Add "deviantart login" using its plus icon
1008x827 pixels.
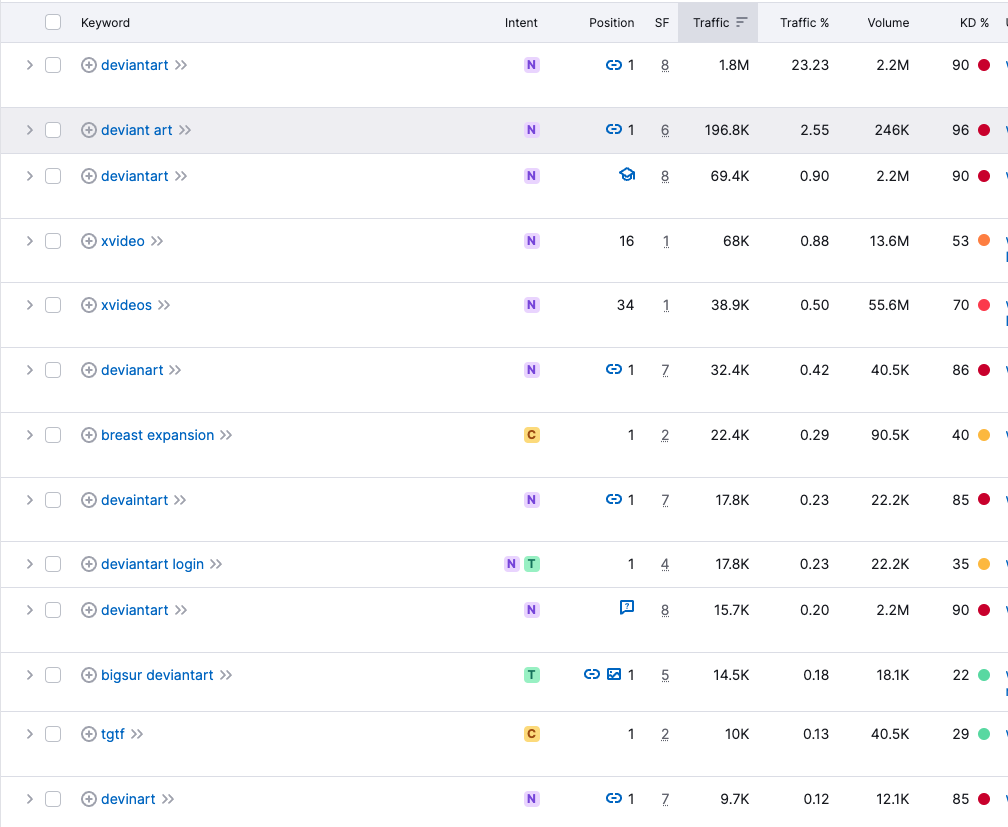click(89, 564)
